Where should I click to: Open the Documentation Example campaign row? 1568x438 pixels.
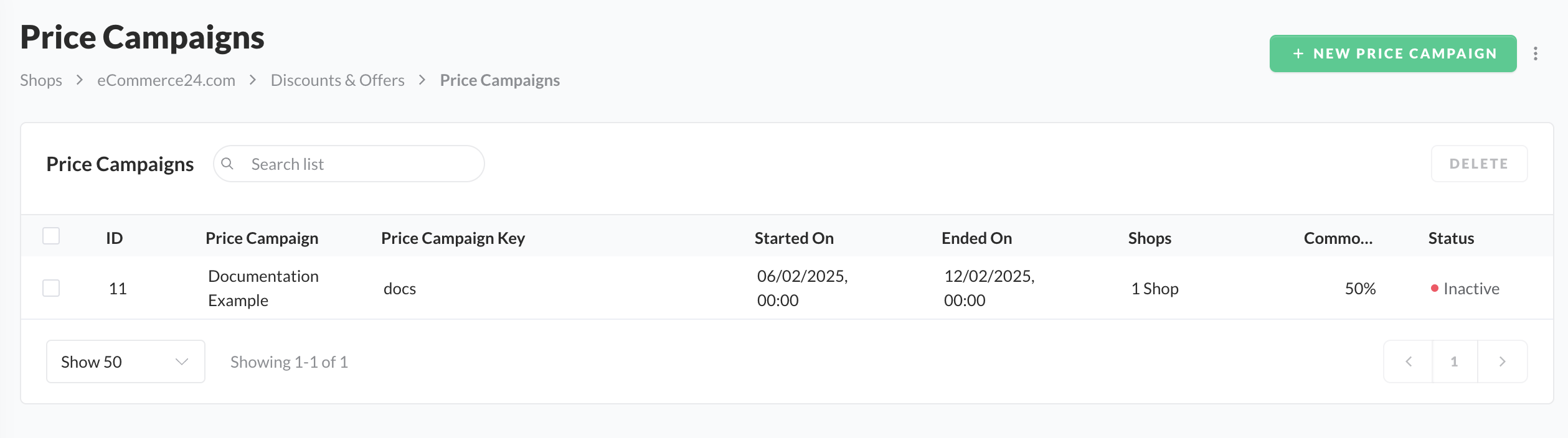tap(263, 288)
